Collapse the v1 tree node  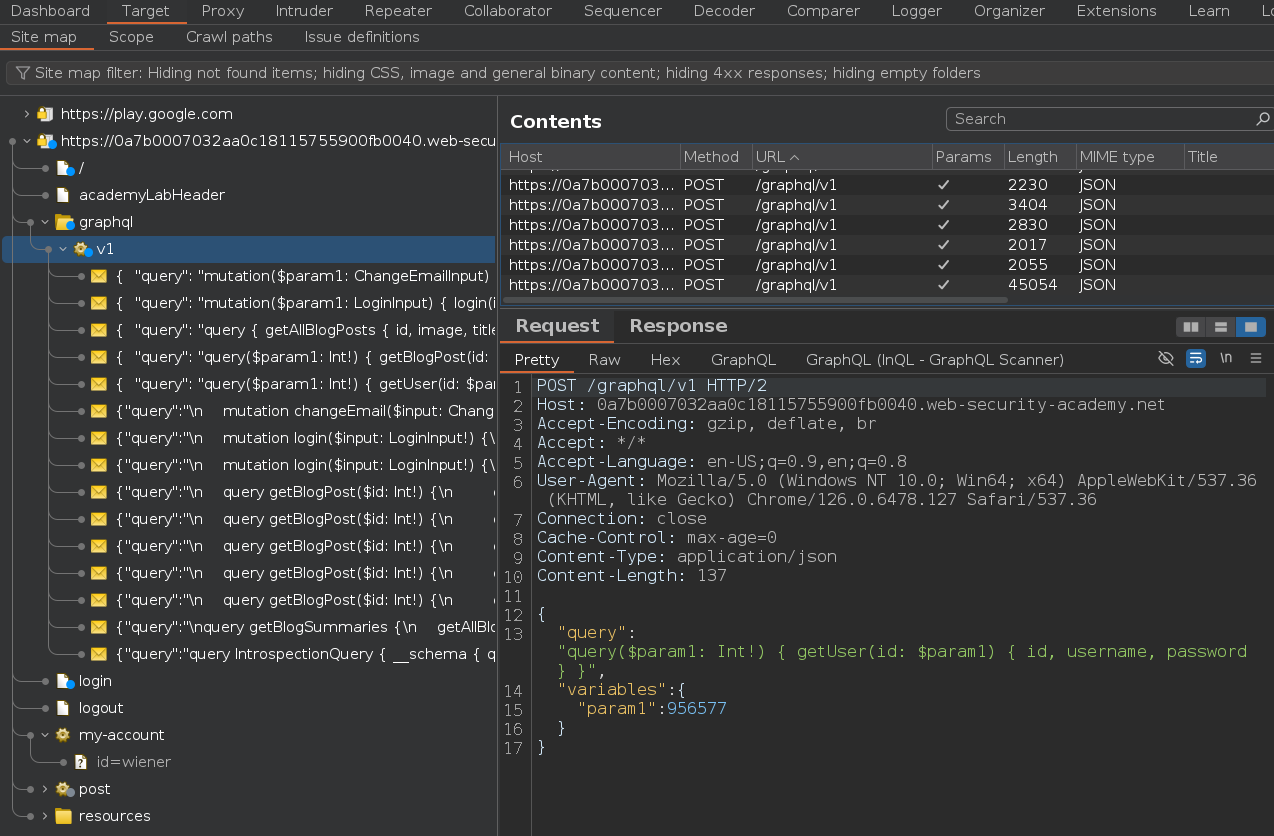coord(63,249)
